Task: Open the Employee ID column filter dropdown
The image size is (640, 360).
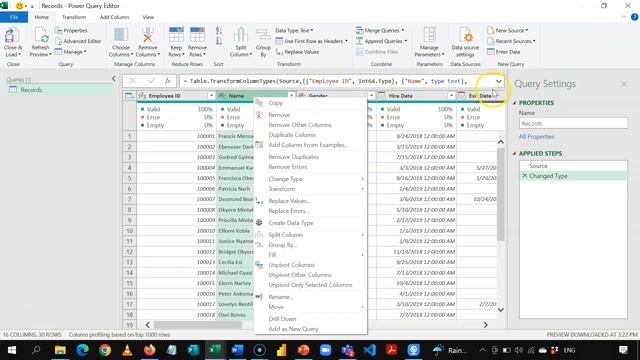Action: (211, 96)
